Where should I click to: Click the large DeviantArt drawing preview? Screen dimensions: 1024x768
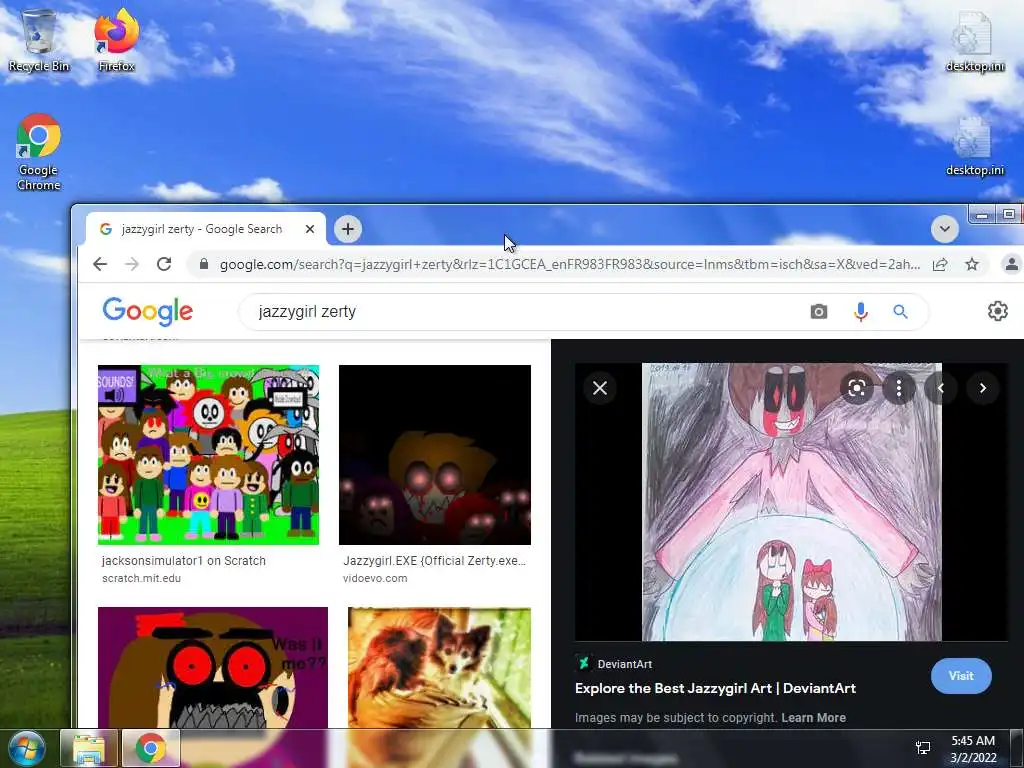(792, 502)
